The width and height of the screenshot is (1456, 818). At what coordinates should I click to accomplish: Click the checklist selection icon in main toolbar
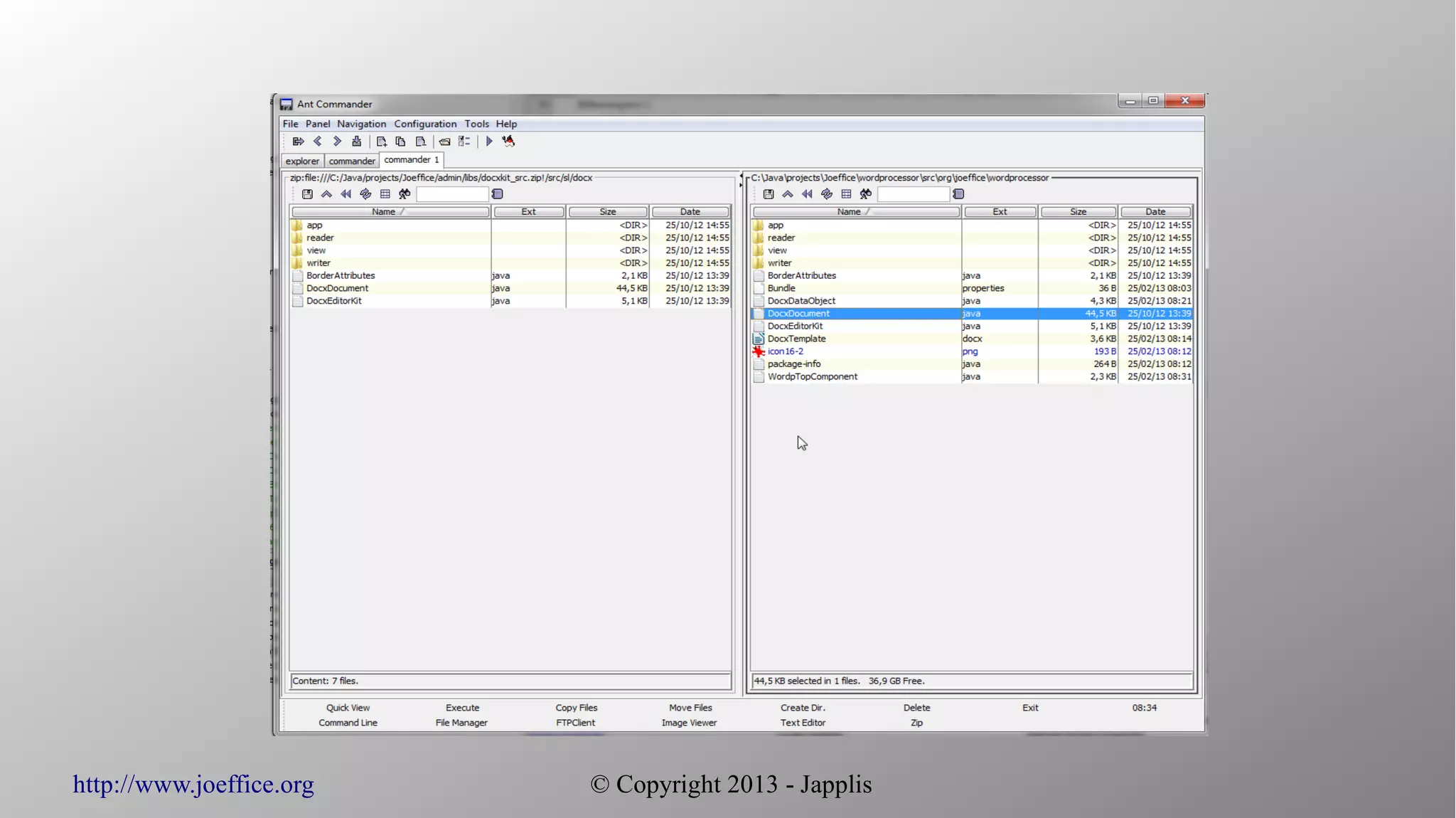(x=464, y=142)
